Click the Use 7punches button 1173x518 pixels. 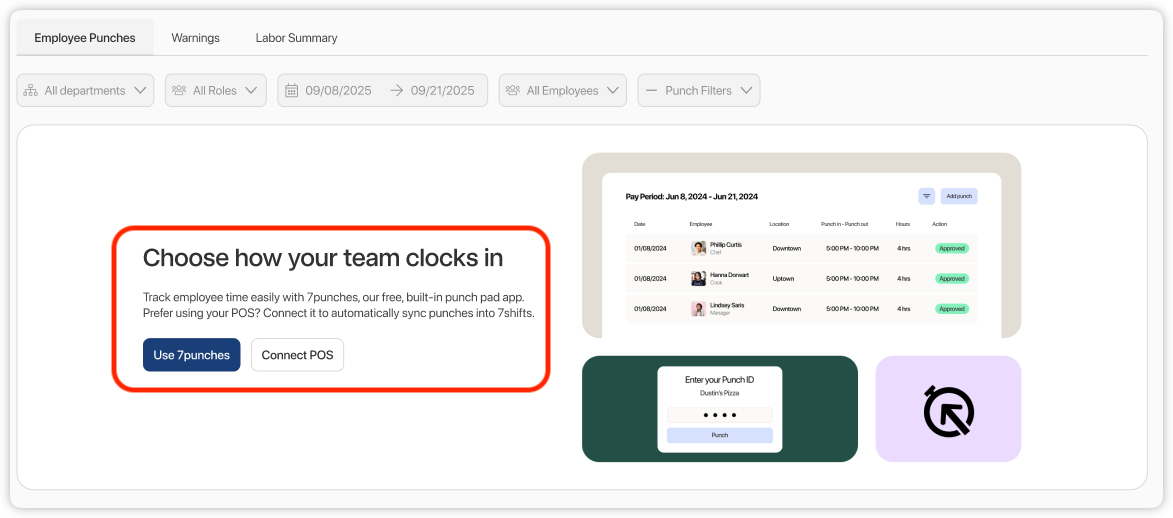[x=192, y=355]
